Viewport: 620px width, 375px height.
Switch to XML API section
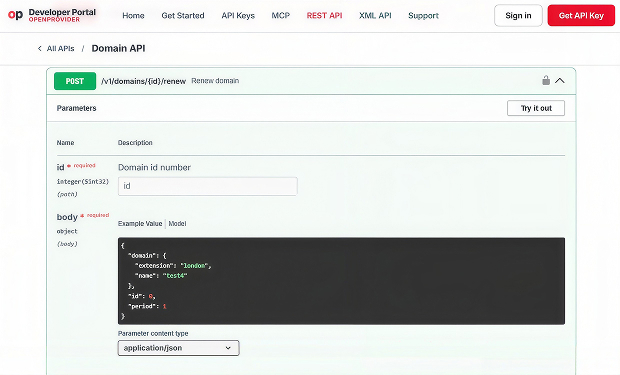(x=375, y=15)
